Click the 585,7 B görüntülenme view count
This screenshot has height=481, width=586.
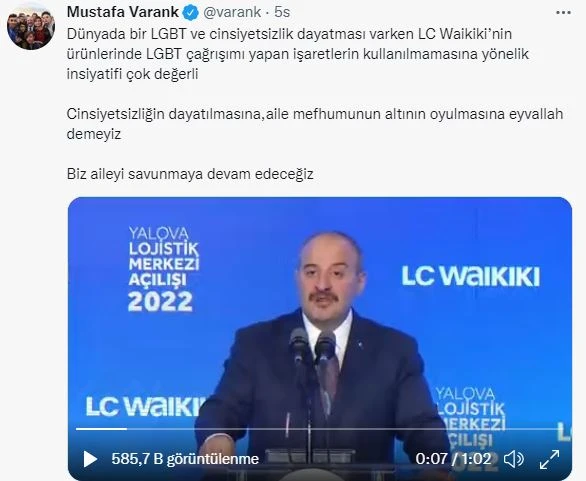pyautogui.click(x=185, y=459)
